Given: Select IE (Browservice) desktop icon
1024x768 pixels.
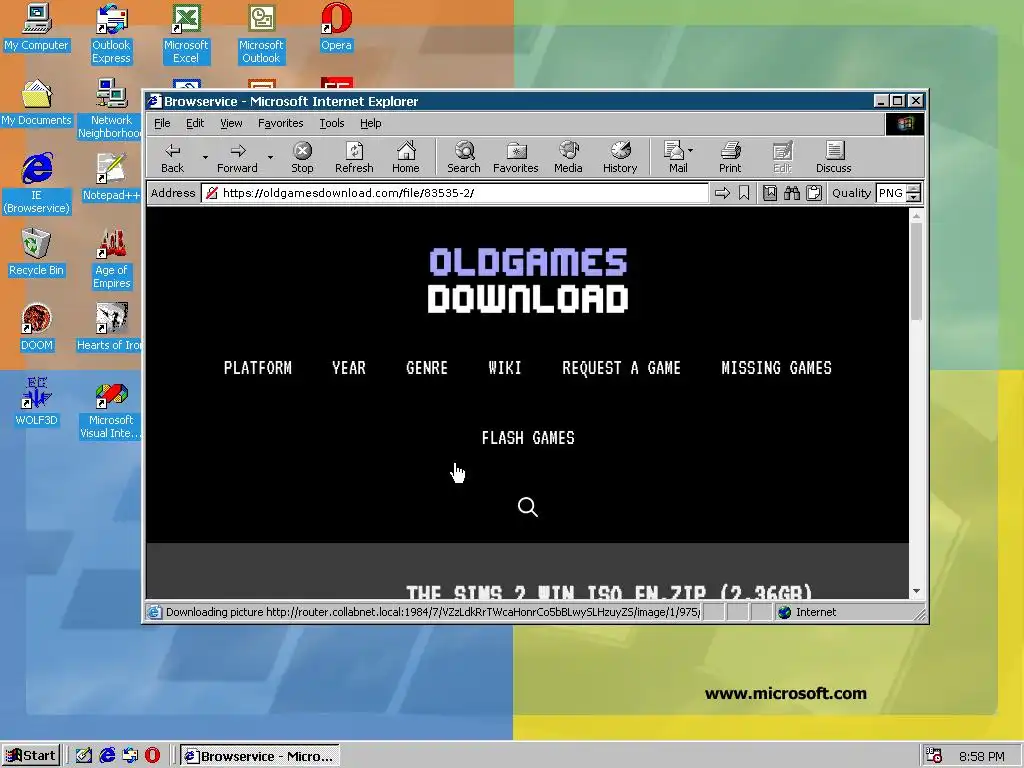Looking at the screenshot, I should pyautogui.click(x=37, y=184).
